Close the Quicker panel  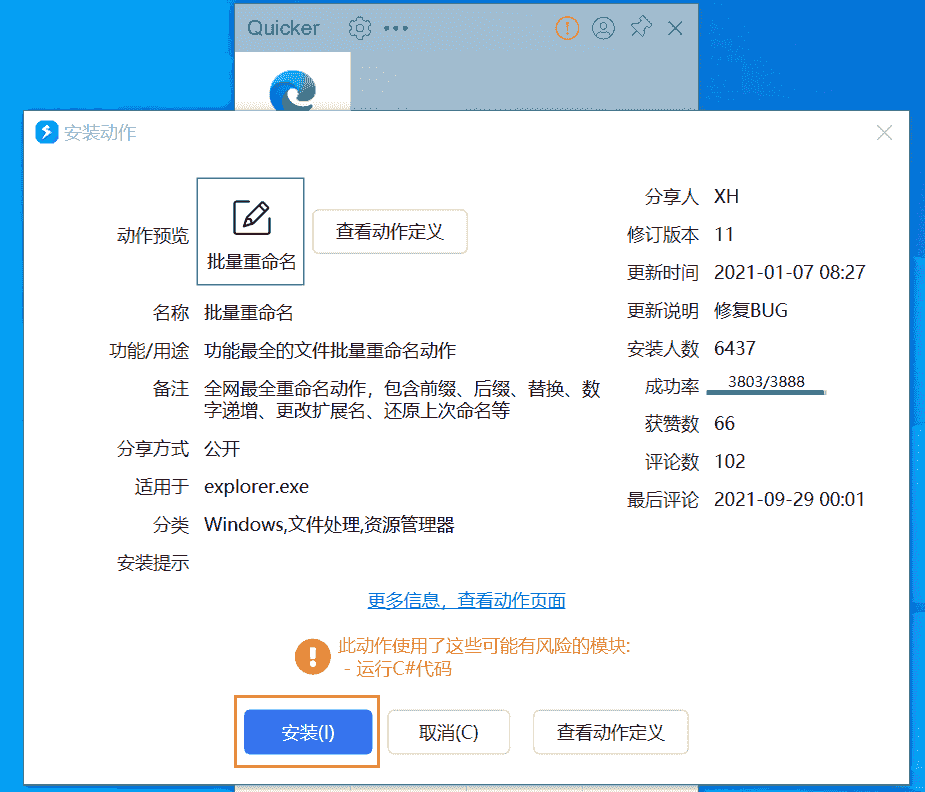tap(675, 28)
